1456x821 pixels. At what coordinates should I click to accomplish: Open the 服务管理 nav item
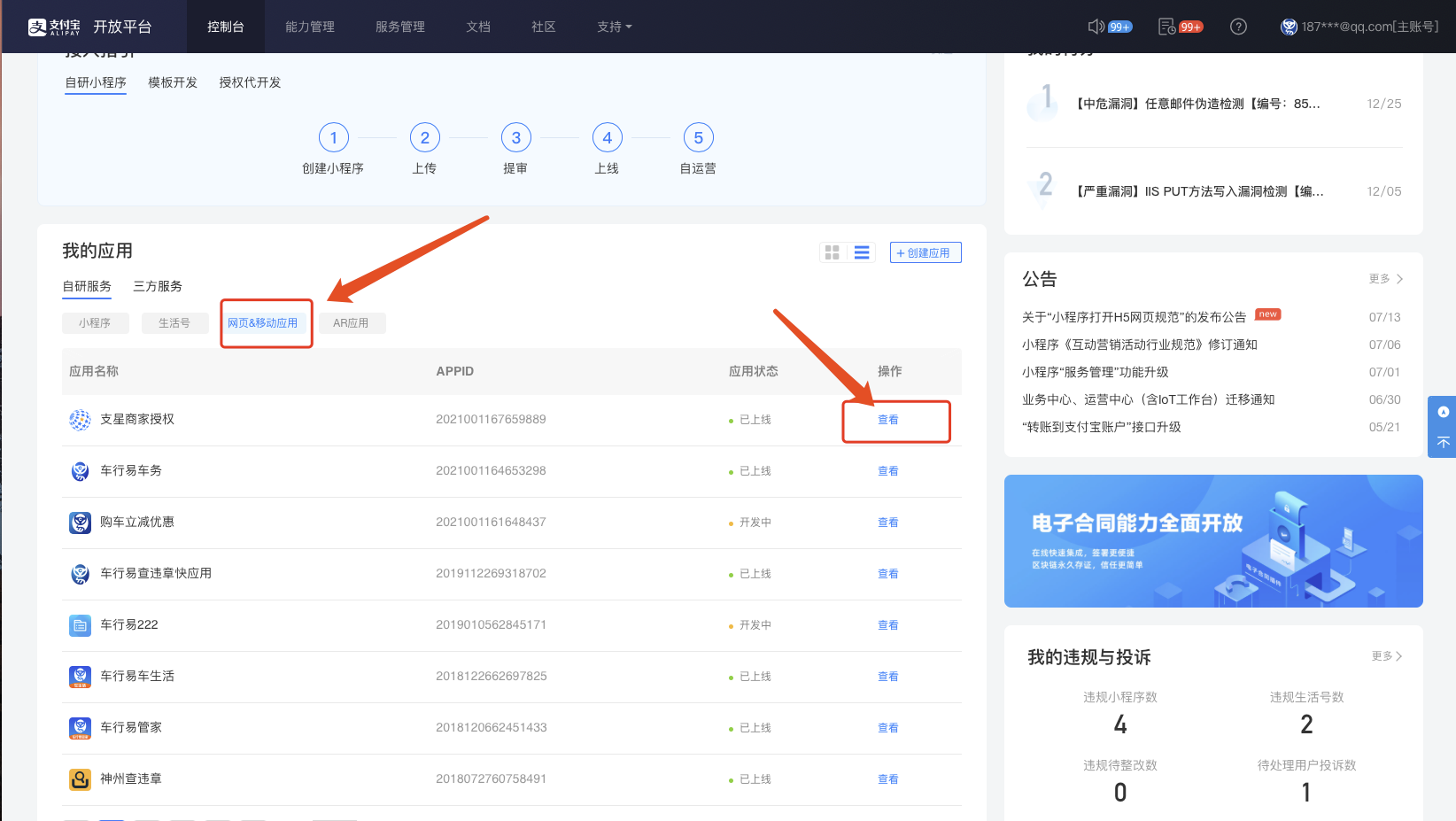click(400, 27)
